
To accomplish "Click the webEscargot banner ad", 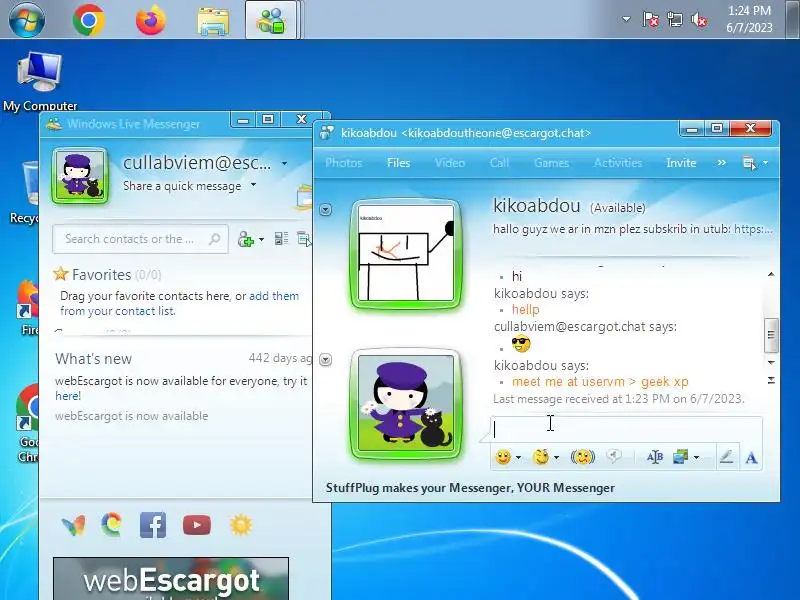I will coord(171,579).
